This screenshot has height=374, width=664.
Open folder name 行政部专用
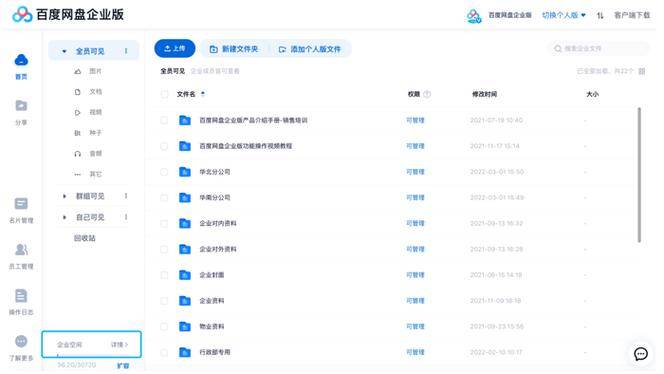click(x=215, y=352)
